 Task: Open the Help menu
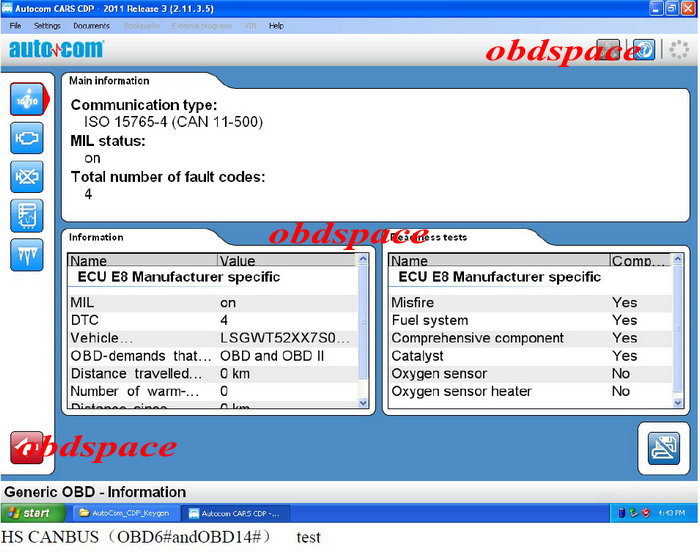click(x=276, y=26)
